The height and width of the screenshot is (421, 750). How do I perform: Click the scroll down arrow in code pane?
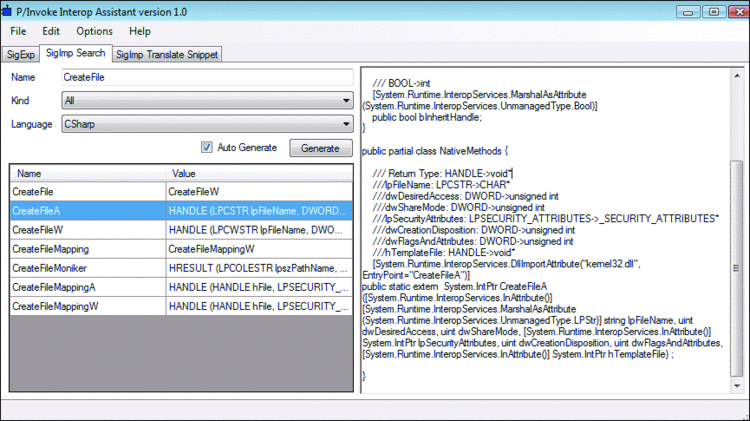737,386
